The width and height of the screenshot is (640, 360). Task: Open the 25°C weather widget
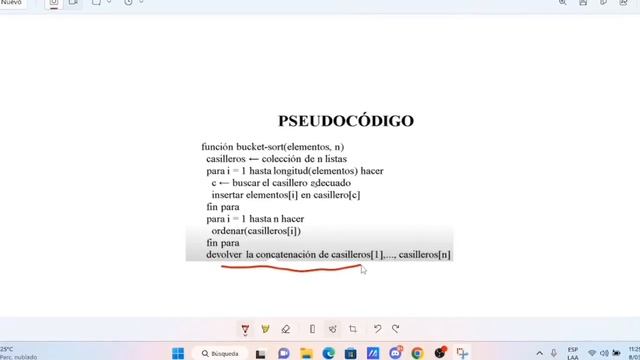[x=18, y=353]
